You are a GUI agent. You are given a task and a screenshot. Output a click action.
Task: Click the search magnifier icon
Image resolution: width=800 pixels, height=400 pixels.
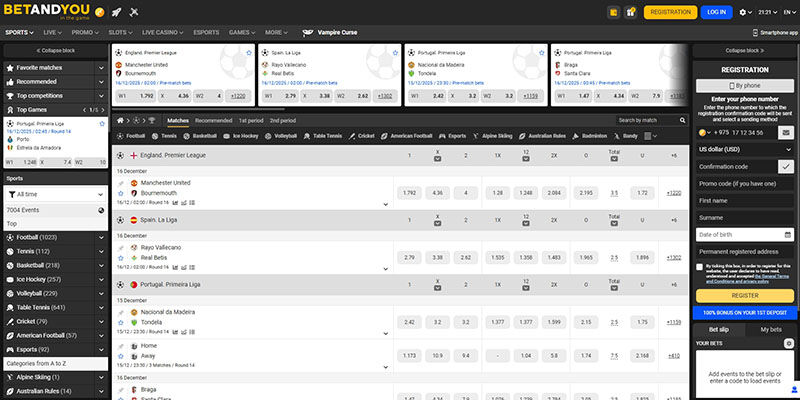[683, 120]
